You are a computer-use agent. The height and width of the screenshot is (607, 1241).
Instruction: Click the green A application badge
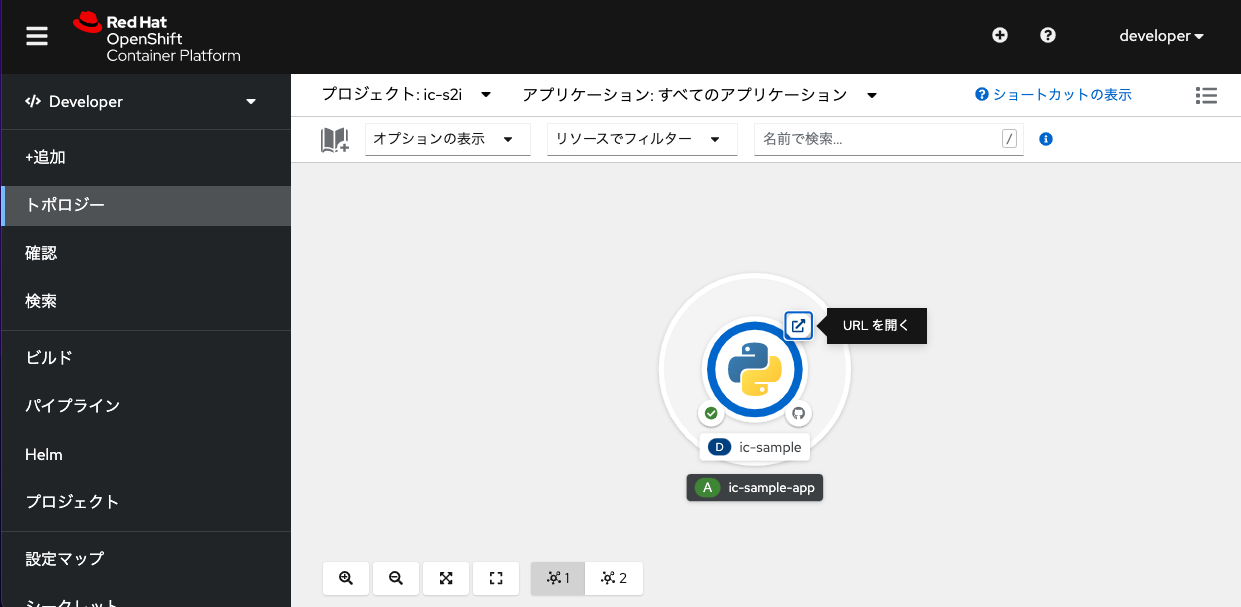[708, 488]
